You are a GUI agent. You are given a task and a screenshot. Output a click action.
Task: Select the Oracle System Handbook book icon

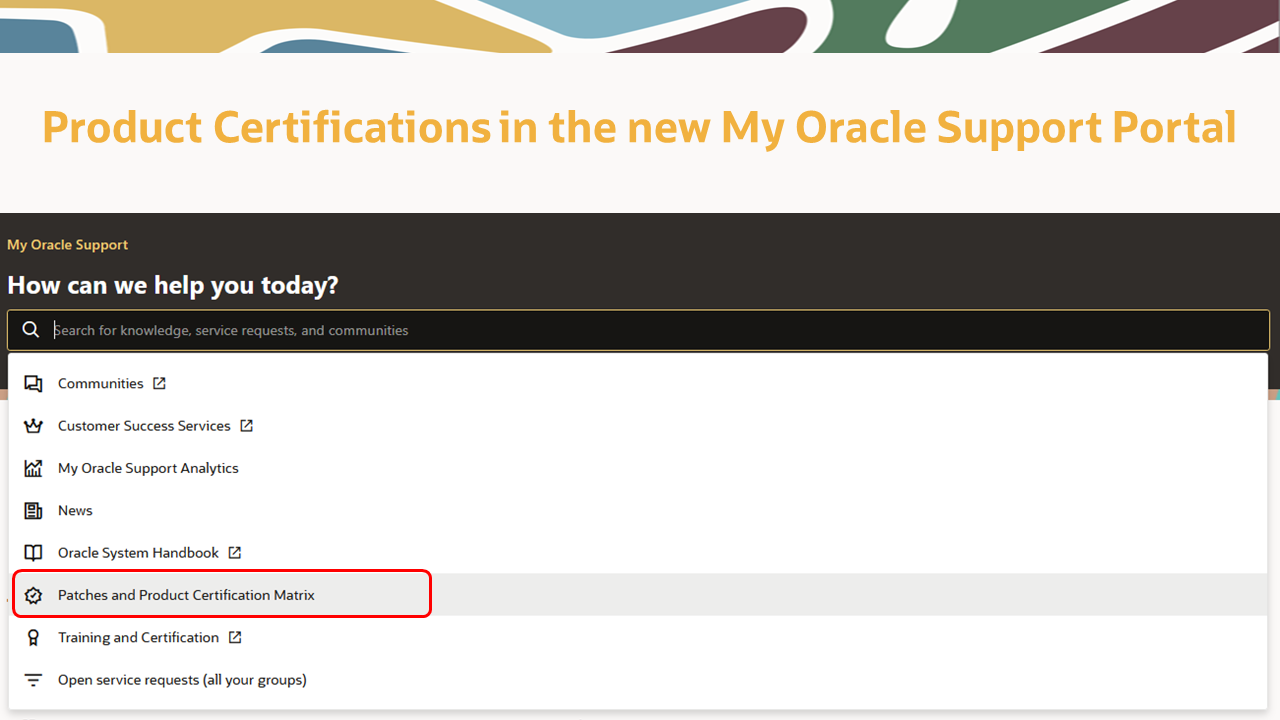[x=33, y=552]
